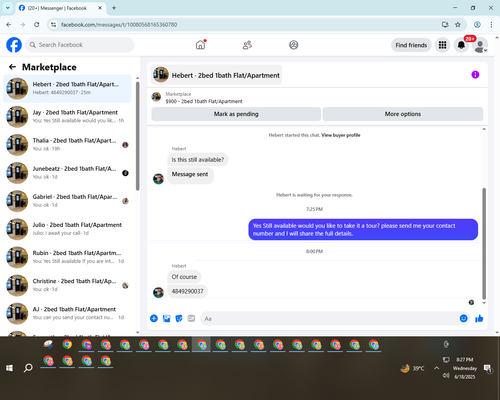
Task: Open Jay's apartment conversation
Action: tap(67, 117)
